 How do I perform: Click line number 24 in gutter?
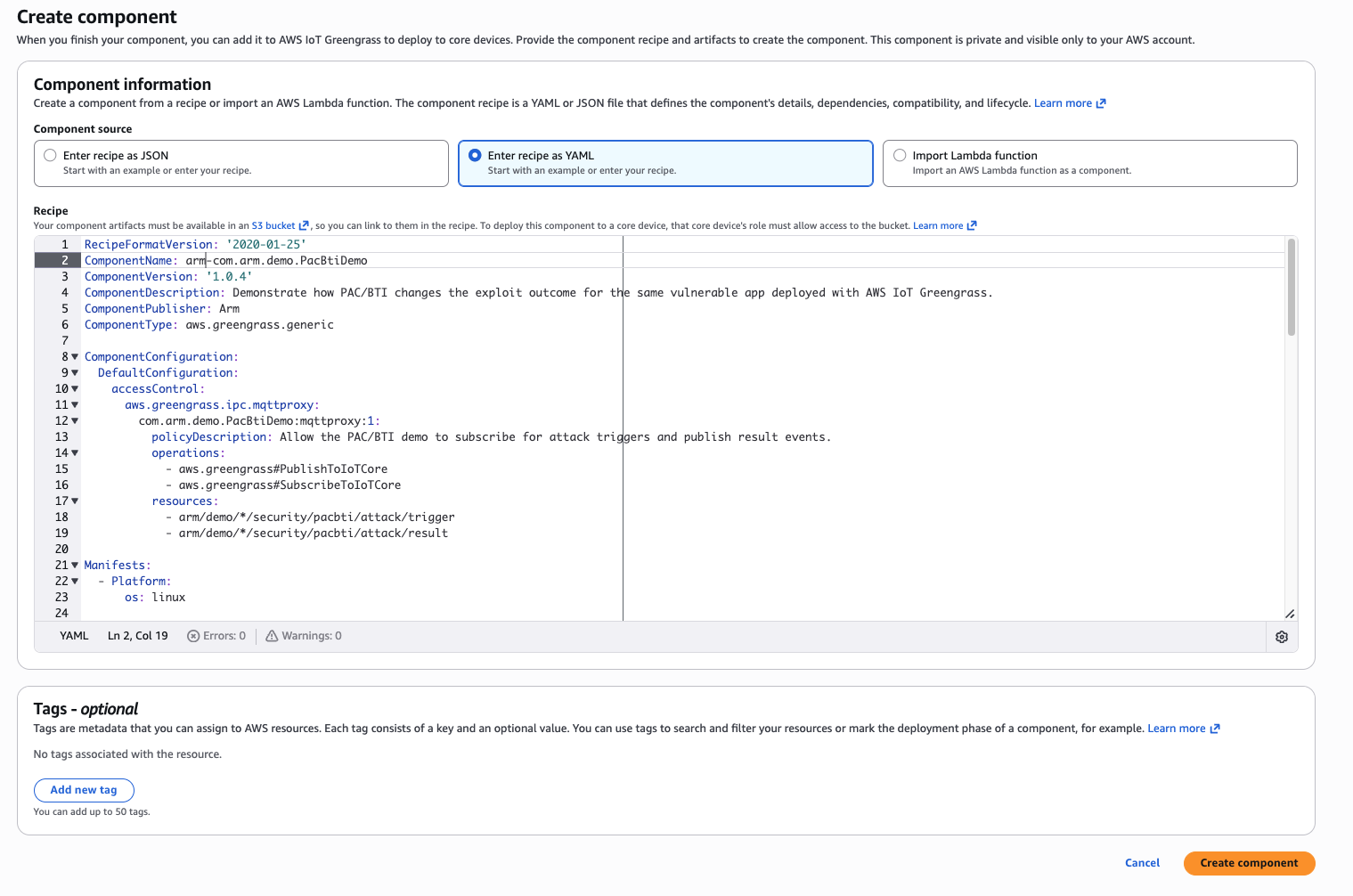[x=61, y=614]
